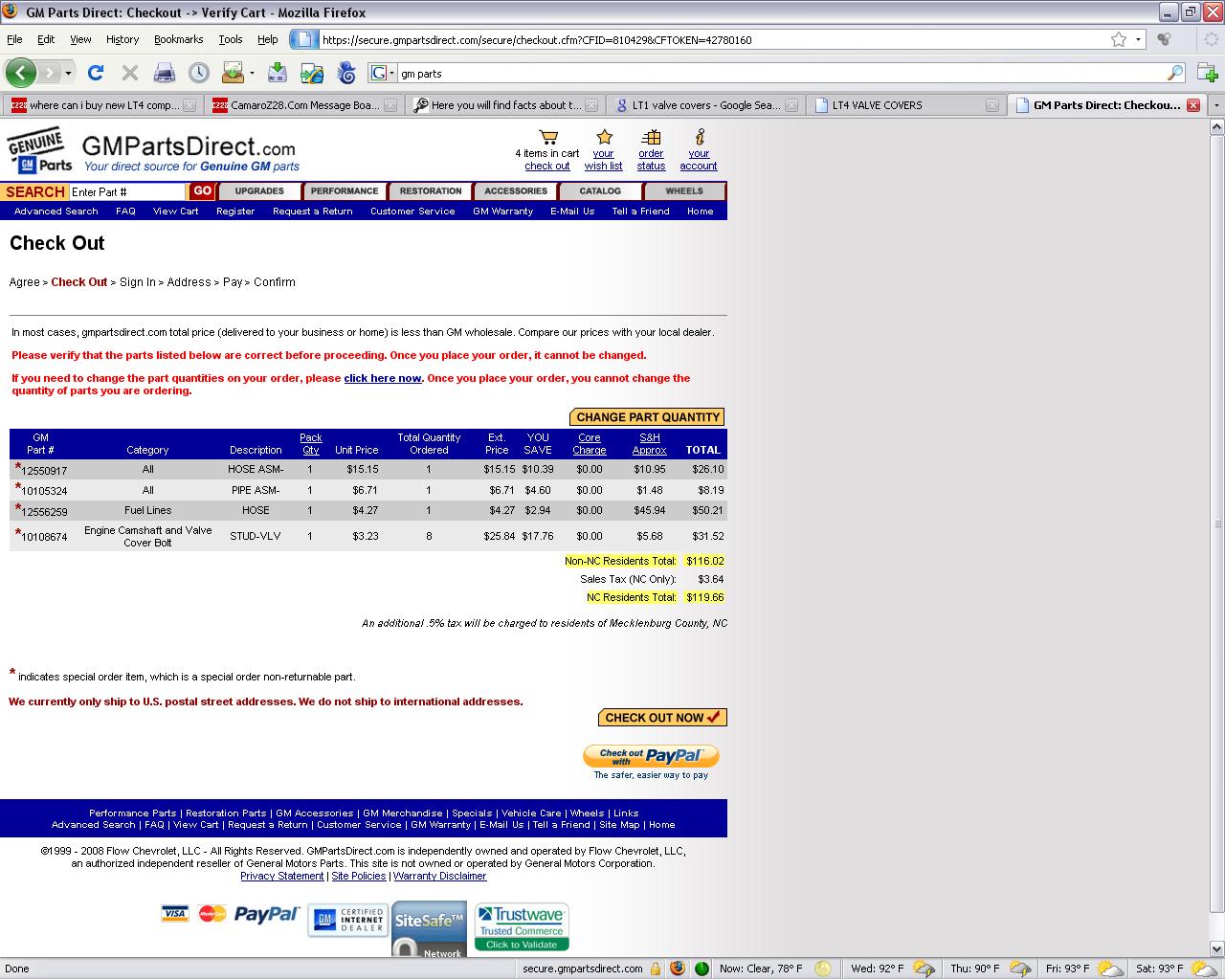Screen dimensions: 1225x980
Task: Expand the back/forward history dropdown arrow
Action: tap(68, 74)
